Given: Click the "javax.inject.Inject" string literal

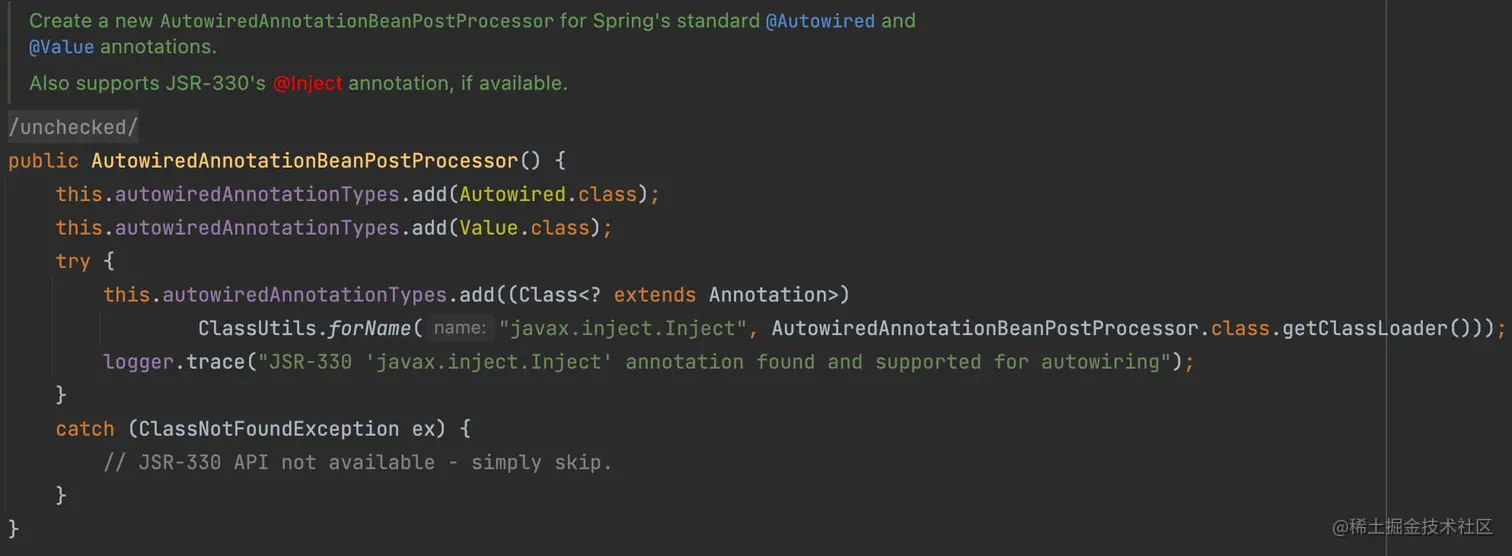Looking at the screenshot, I should click(x=624, y=328).
